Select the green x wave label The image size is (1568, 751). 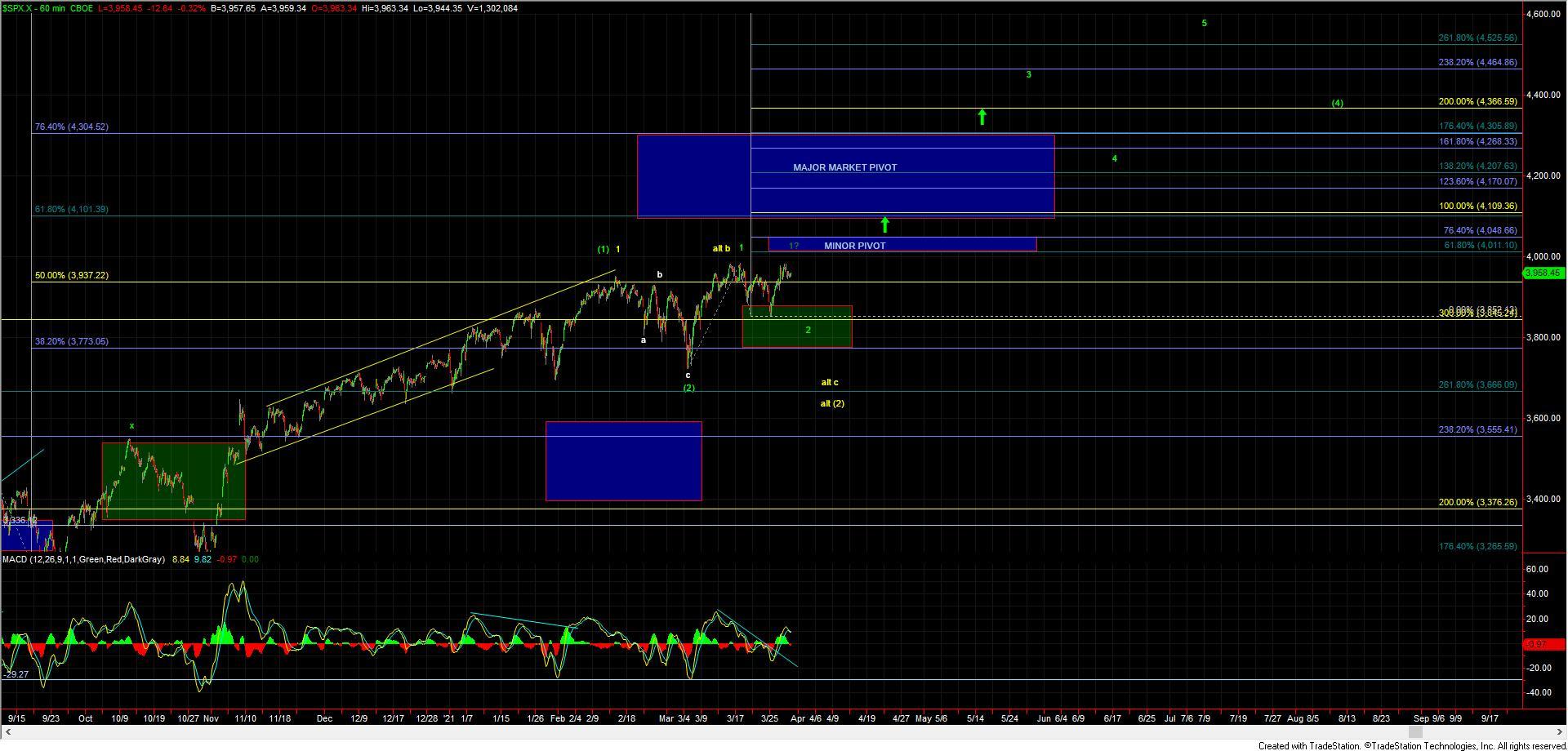point(131,426)
